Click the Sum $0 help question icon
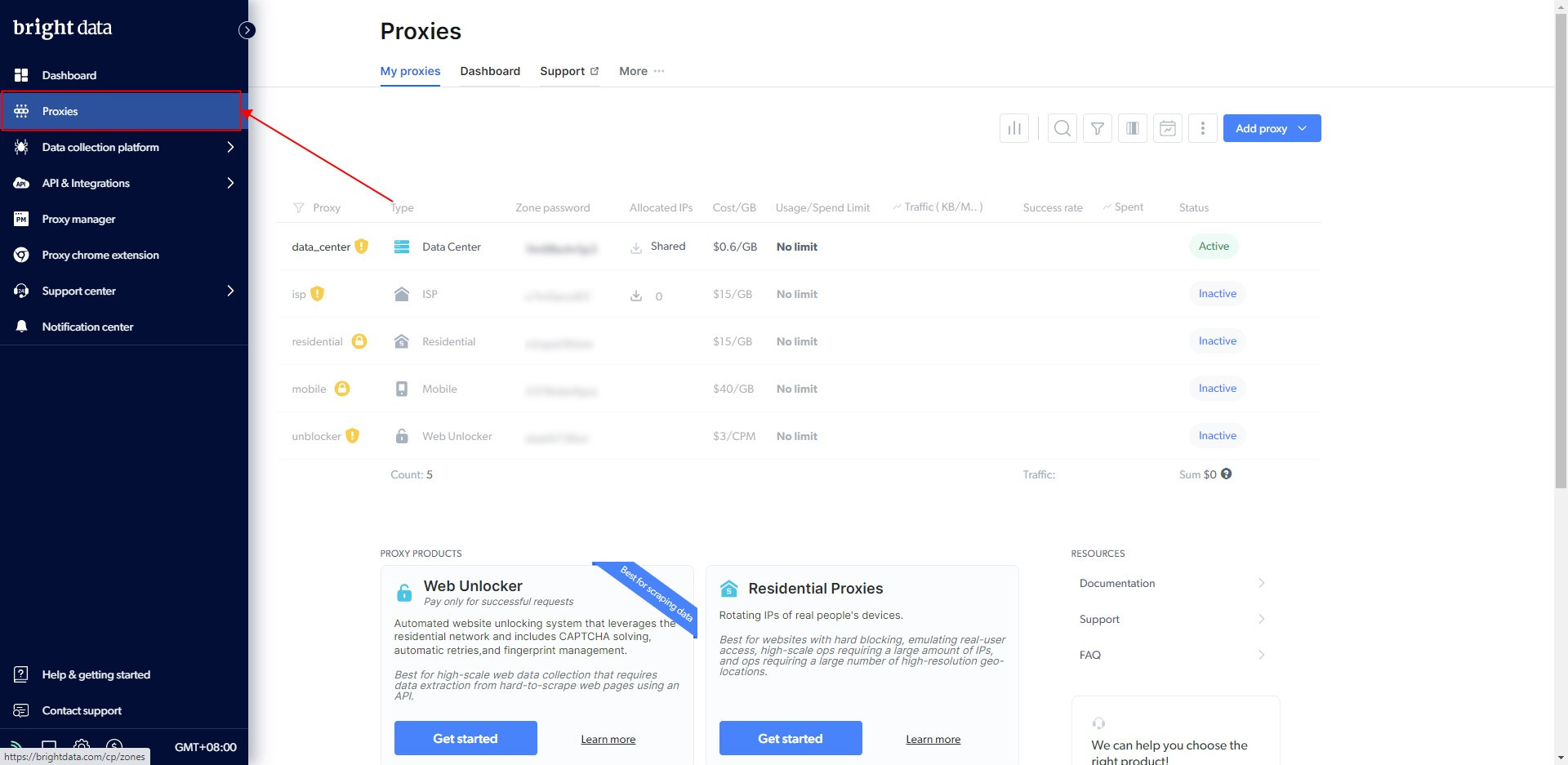1568x765 pixels. coord(1227,474)
